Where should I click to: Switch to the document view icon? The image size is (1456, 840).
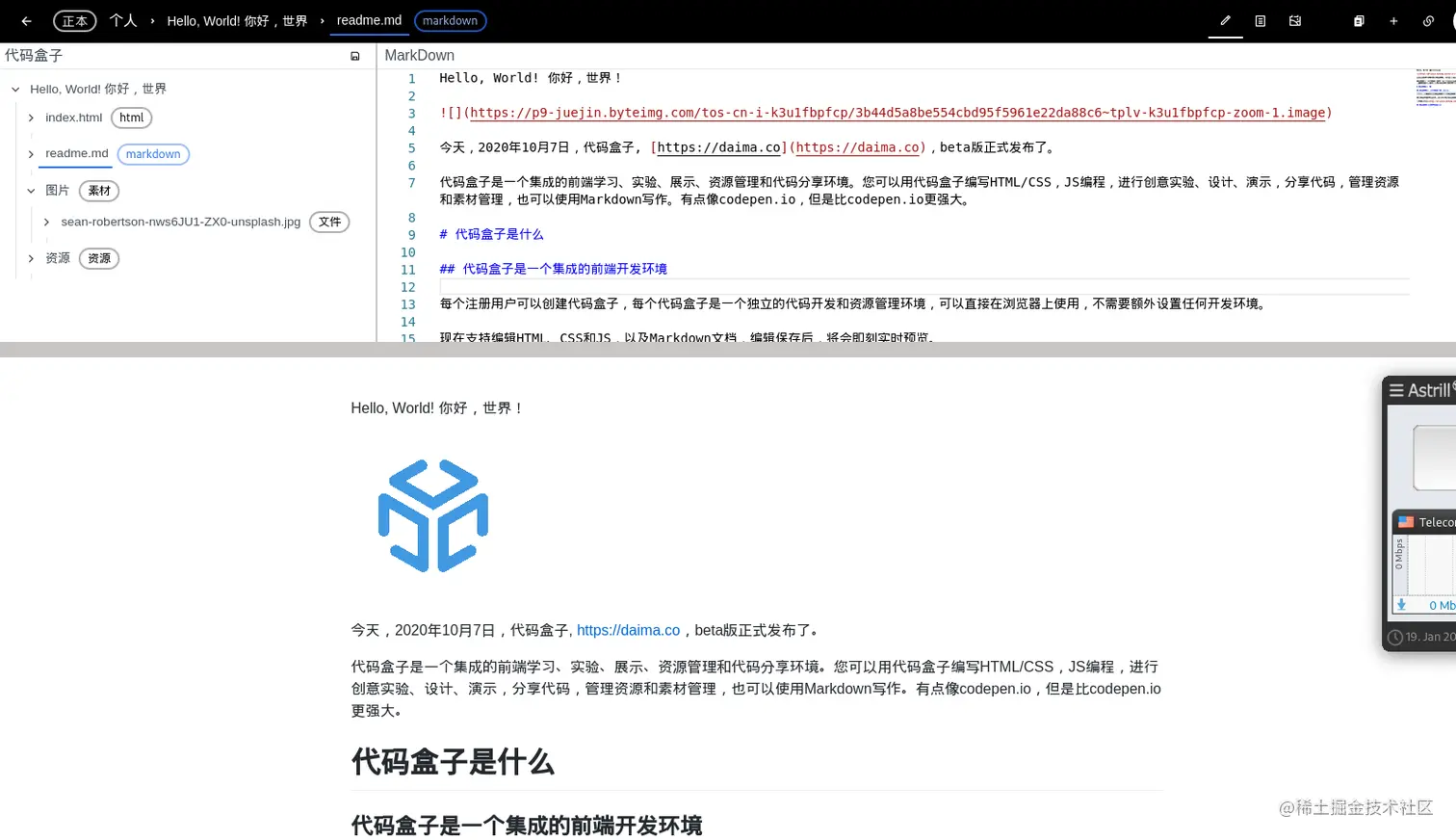point(1260,20)
